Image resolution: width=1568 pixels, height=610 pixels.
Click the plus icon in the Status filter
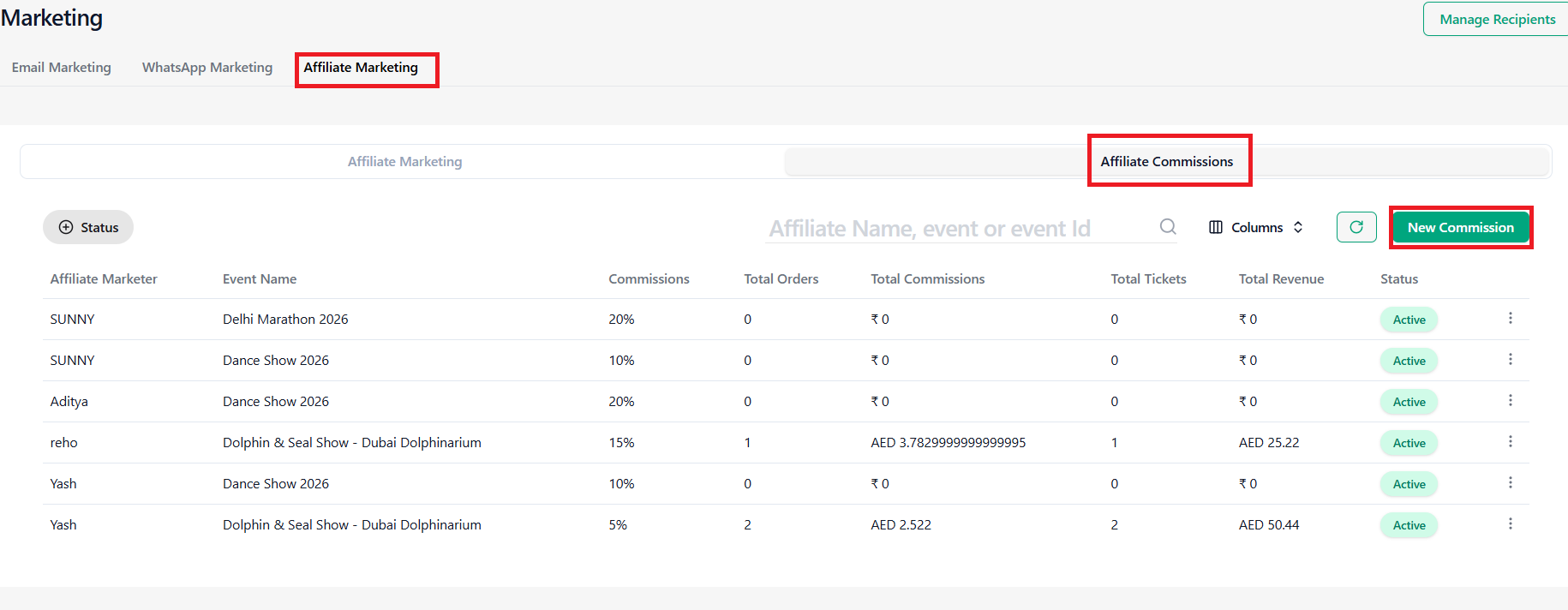click(66, 227)
